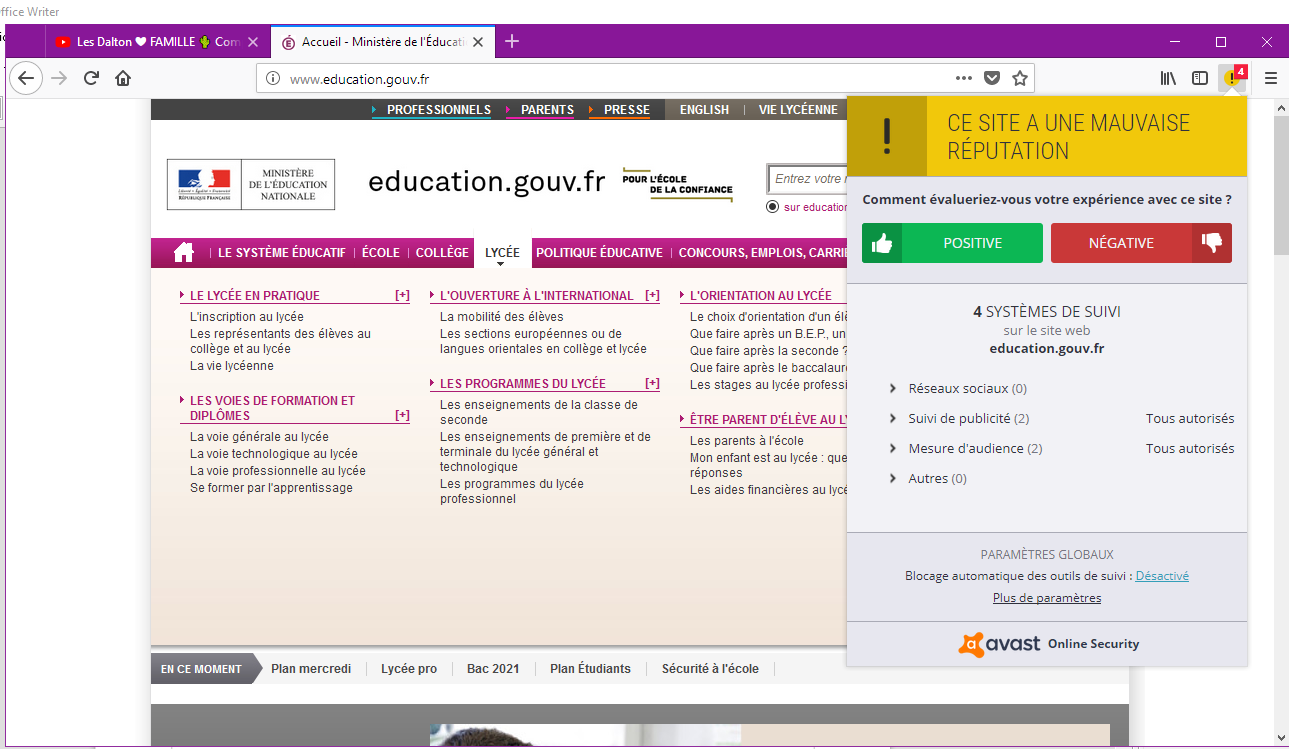The width and height of the screenshot is (1289, 749).
Task: Switch to the Les Dalton YouTube tab
Action: (148, 42)
